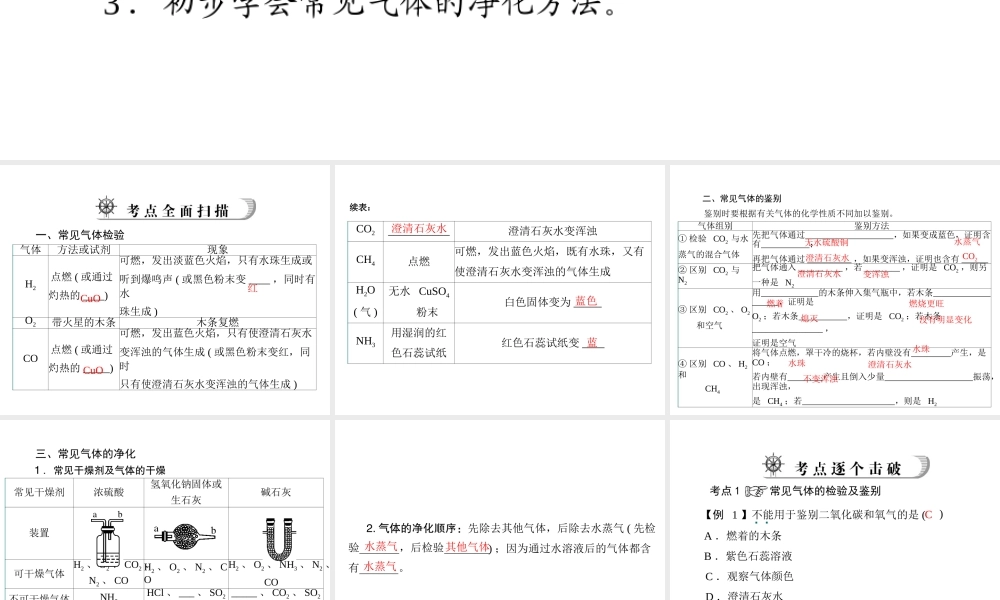Click the 气体组别 column header
1000x600 pixels.
pos(715,226)
